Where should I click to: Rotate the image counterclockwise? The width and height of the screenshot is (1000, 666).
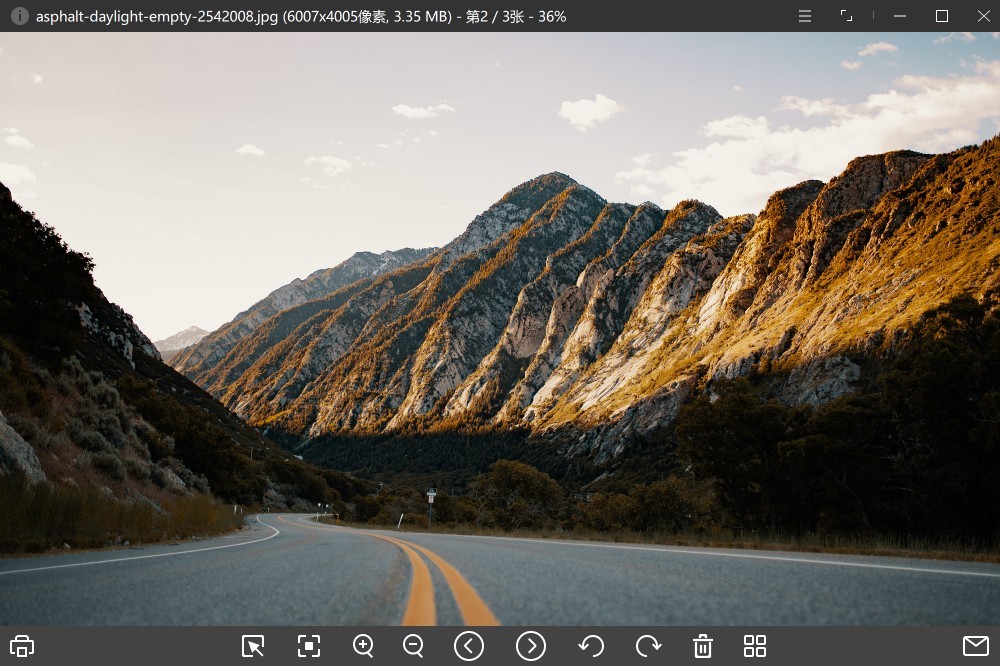(591, 646)
